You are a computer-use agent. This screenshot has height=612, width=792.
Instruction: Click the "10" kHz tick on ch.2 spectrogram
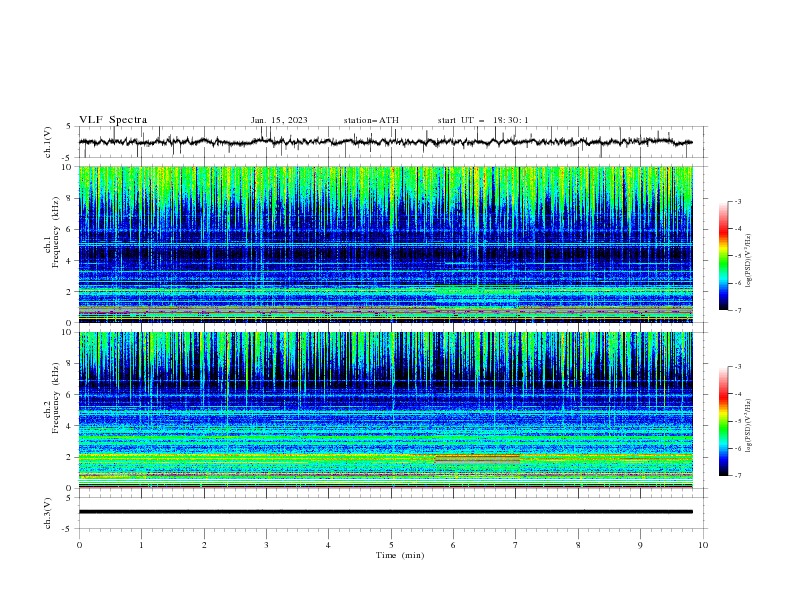coord(68,332)
